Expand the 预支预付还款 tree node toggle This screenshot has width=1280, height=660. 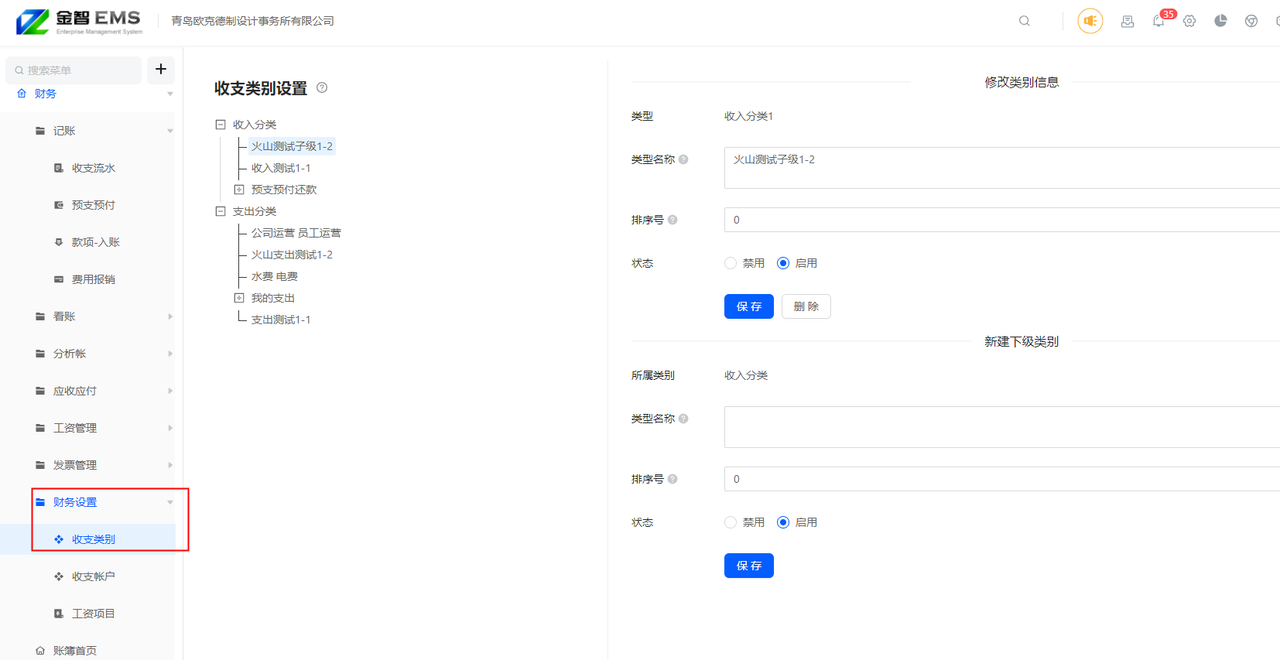coord(239,189)
